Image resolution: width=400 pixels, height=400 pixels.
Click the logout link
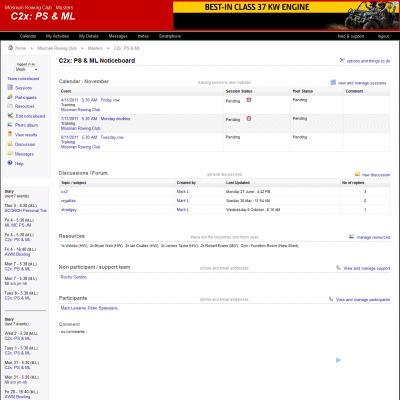pyautogui.click(x=383, y=36)
